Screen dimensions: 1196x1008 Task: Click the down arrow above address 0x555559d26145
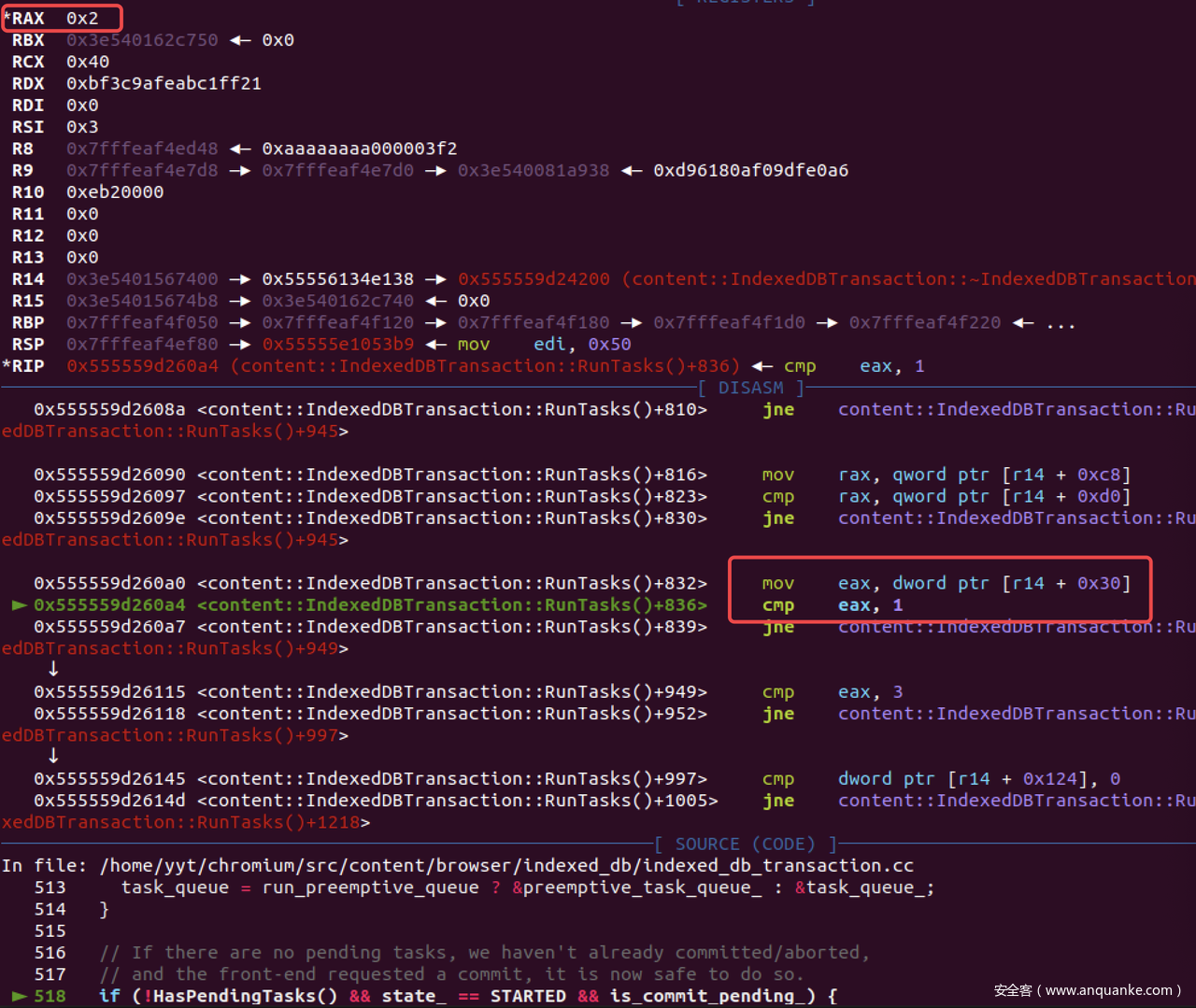[x=53, y=756]
